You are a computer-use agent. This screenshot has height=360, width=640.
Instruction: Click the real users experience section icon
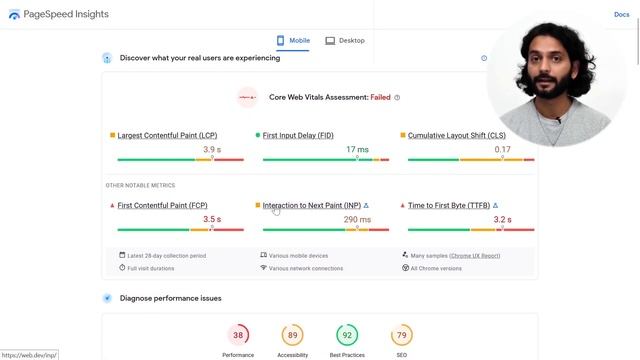tap(107, 58)
